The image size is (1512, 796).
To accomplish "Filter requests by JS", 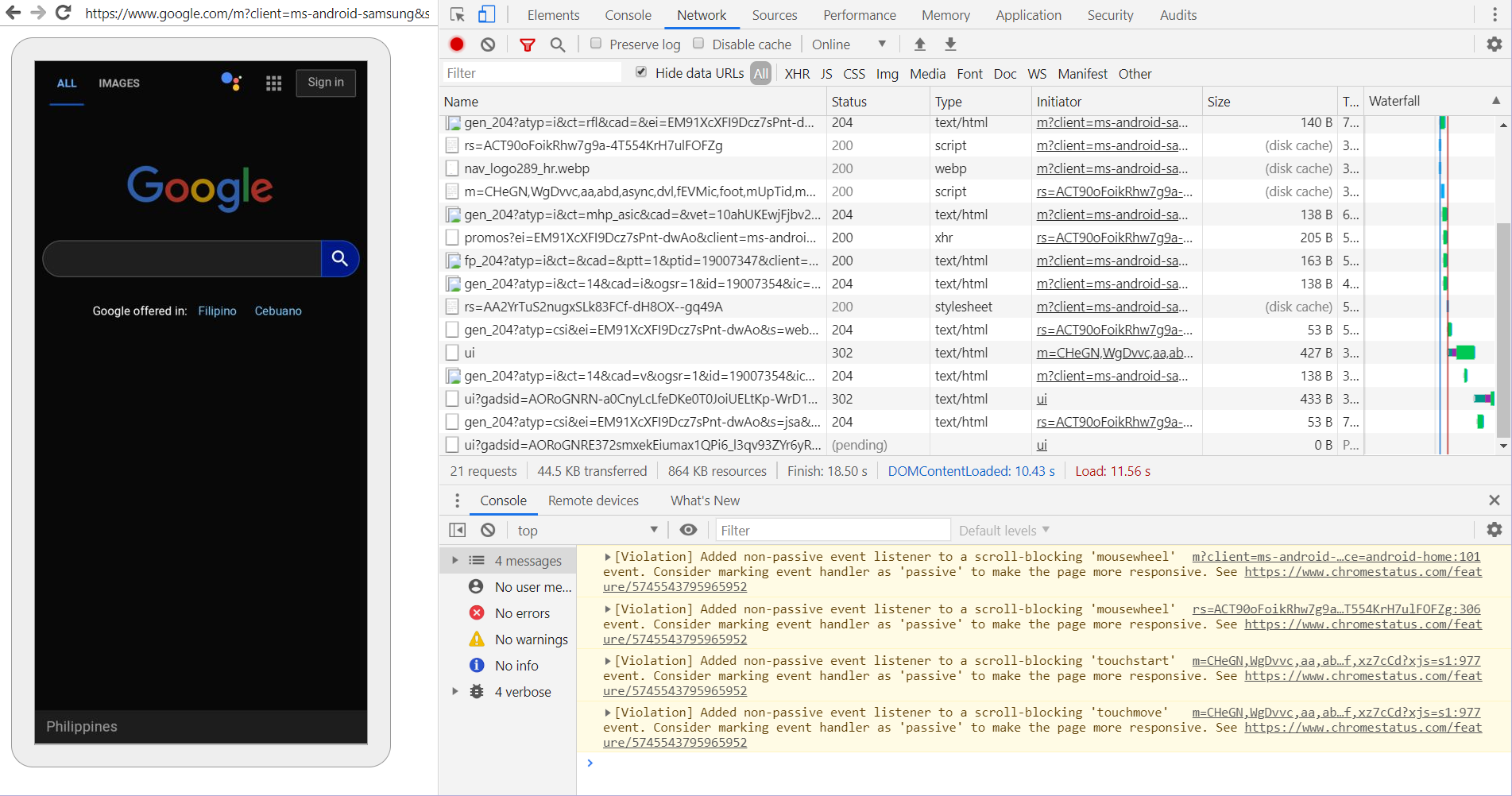I will pos(826,74).
